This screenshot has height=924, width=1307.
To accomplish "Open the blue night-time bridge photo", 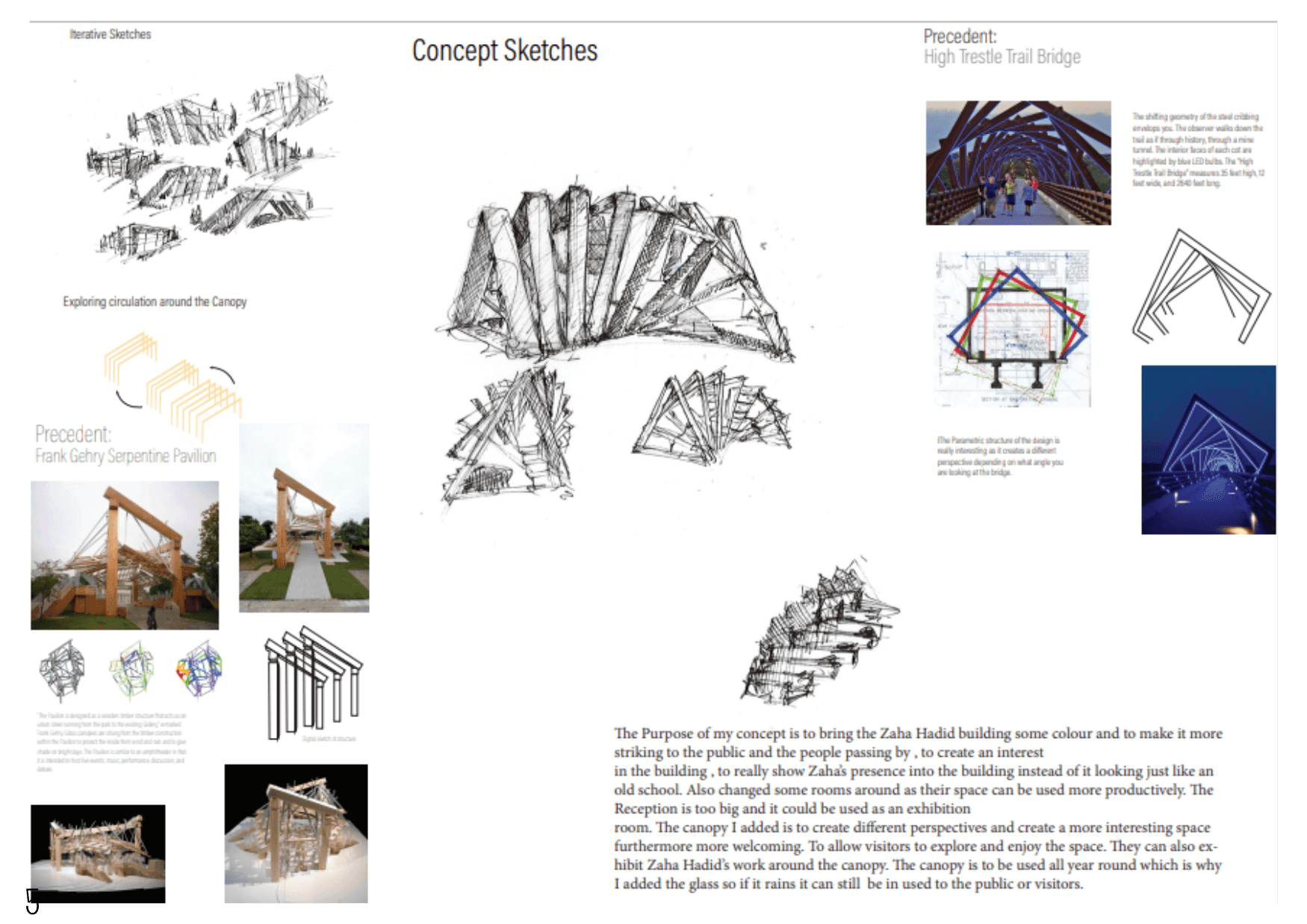I will pyautogui.click(x=1208, y=450).
